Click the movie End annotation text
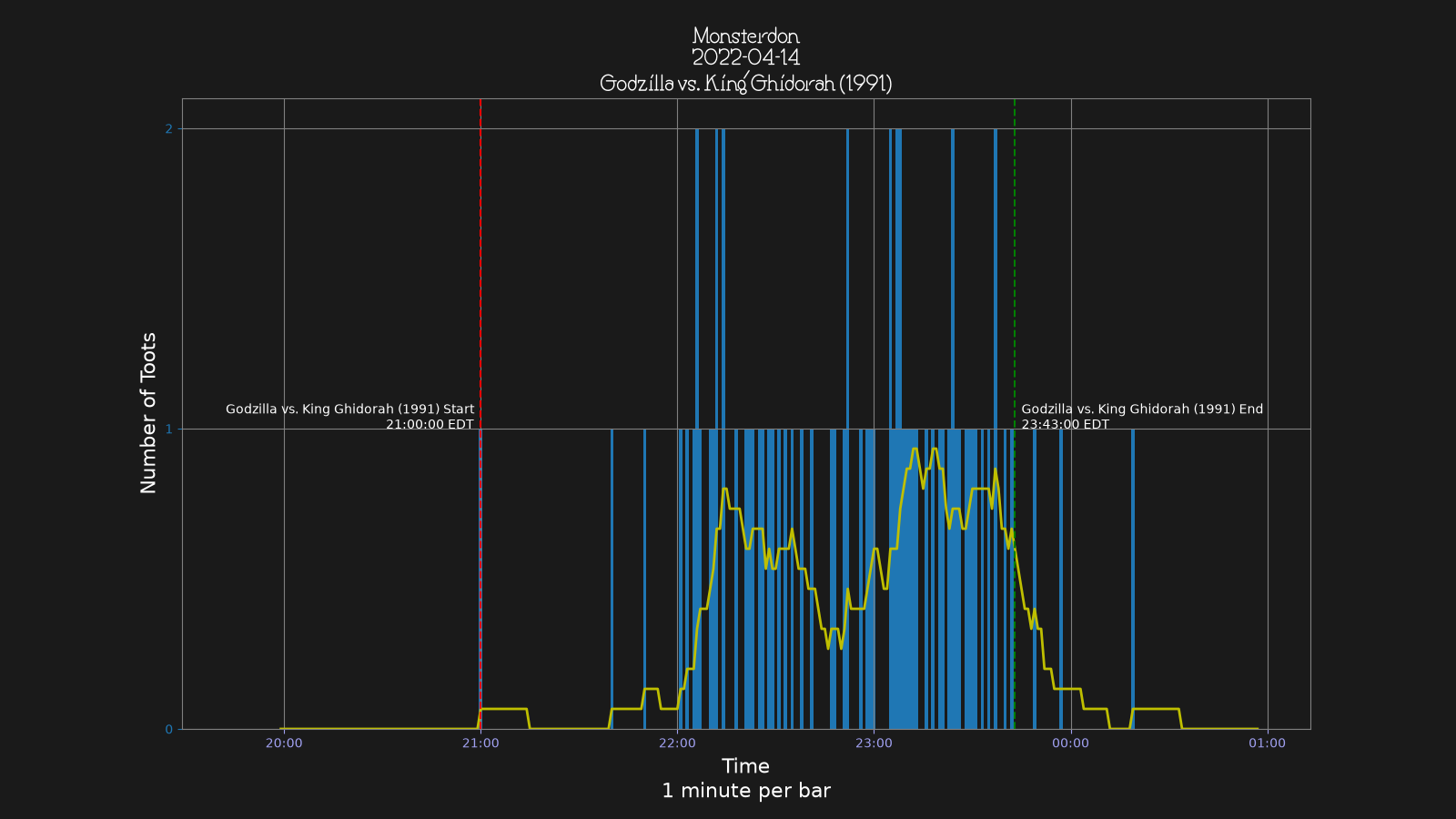Viewport: 1456px width, 819px height. point(1142,409)
